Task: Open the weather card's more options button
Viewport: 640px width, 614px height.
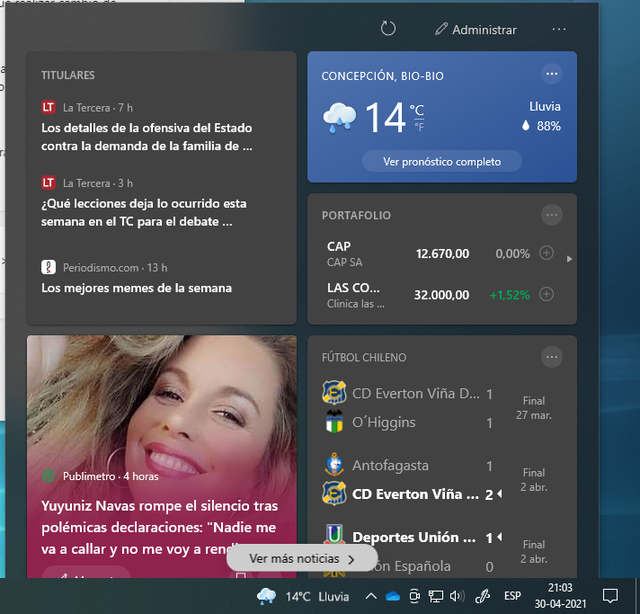Action: [552, 74]
